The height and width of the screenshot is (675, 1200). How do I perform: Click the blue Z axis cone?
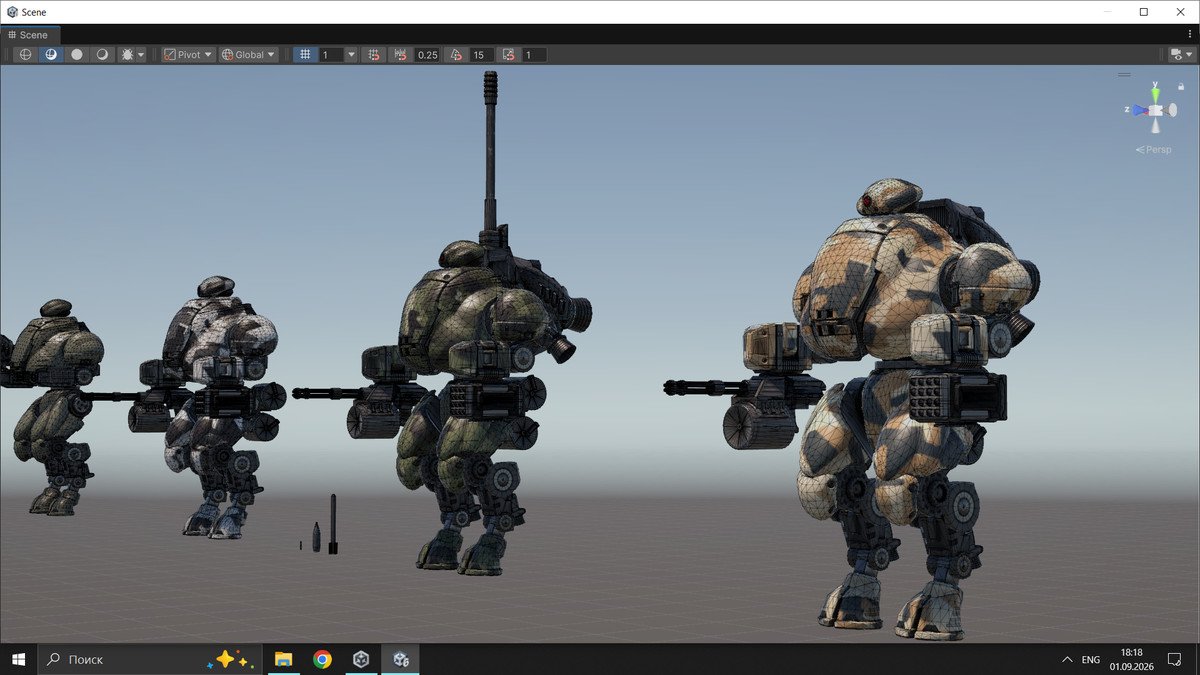click(x=1138, y=110)
